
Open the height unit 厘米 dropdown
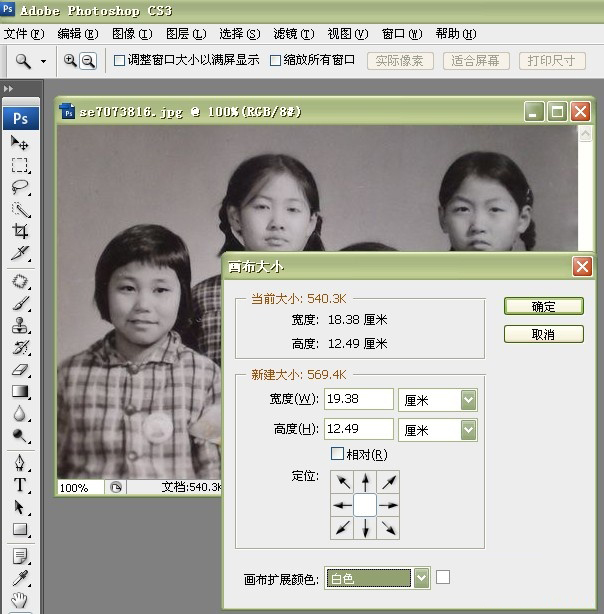point(468,430)
